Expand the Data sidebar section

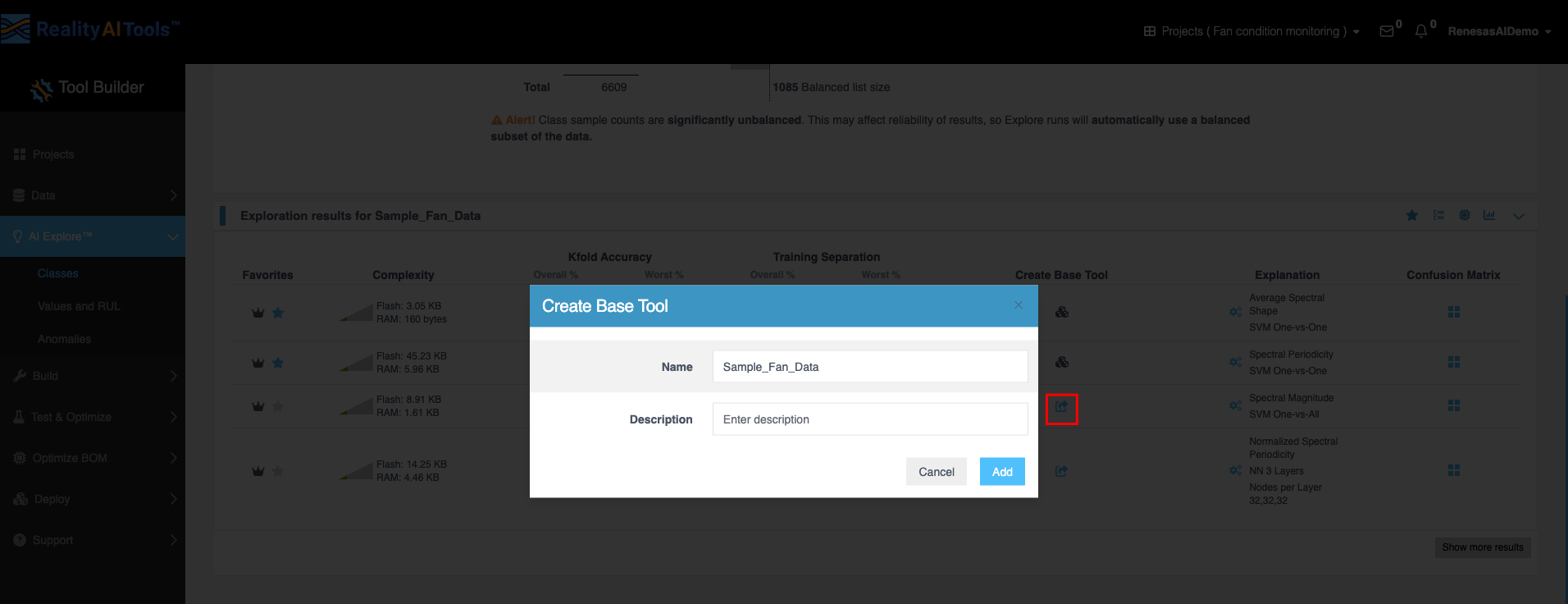93,195
